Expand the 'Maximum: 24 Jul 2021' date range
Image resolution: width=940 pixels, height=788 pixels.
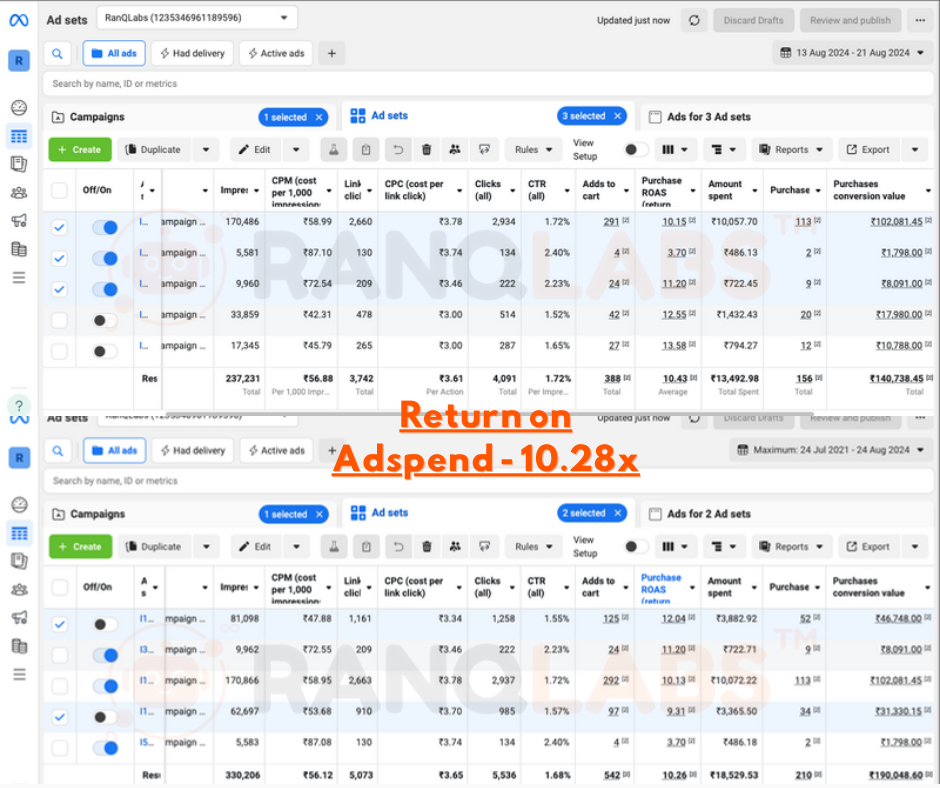tap(830, 450)
